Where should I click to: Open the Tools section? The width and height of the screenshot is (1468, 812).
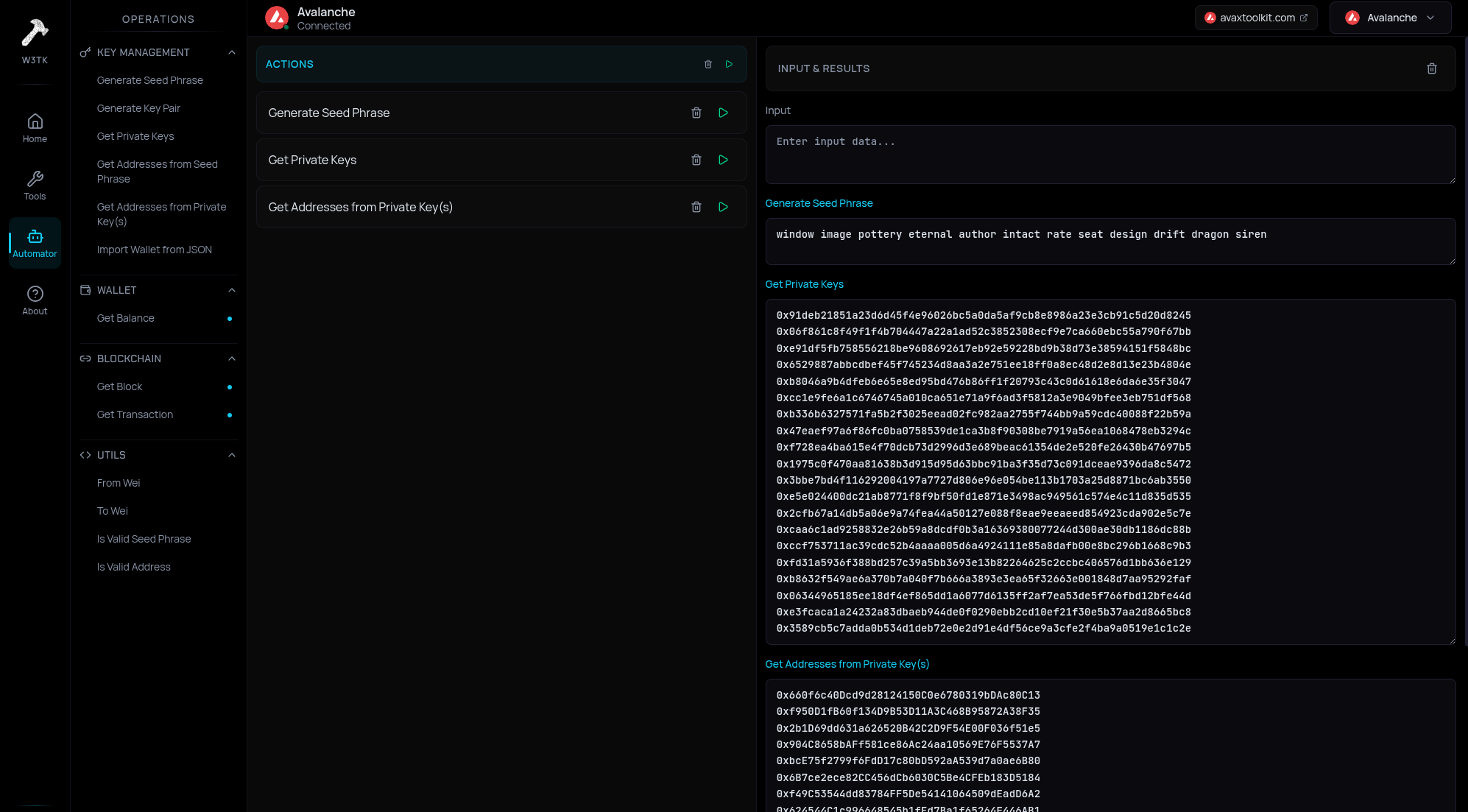[x=35, y=186]
